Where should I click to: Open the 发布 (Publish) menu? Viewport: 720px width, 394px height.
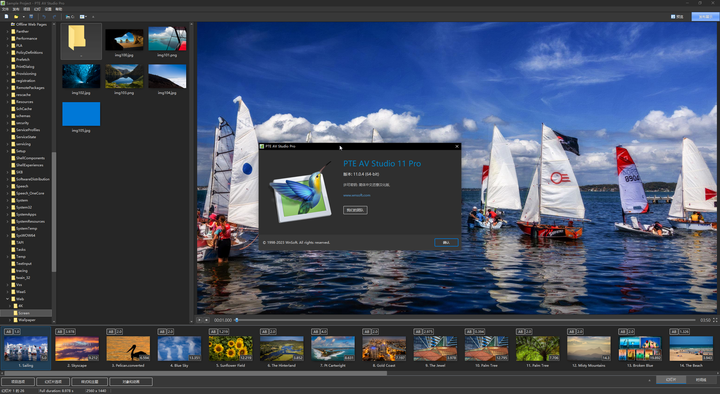[16, 9]
